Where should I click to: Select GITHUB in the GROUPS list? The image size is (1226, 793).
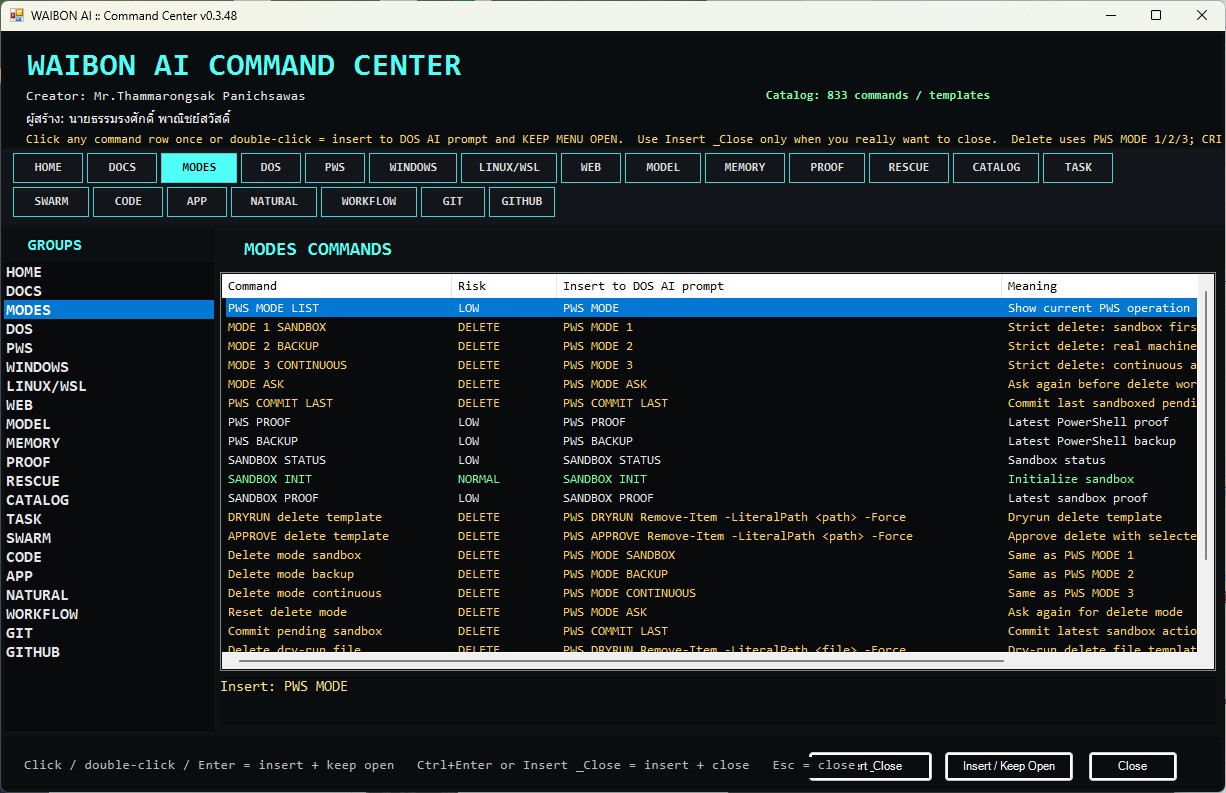coord(108,652)
